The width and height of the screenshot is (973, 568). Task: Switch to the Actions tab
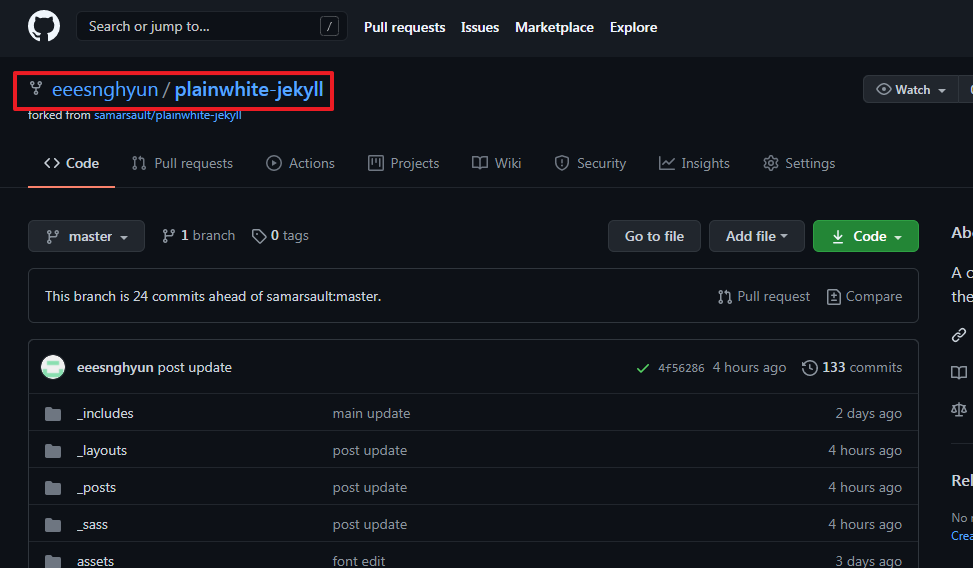(300, 163)
